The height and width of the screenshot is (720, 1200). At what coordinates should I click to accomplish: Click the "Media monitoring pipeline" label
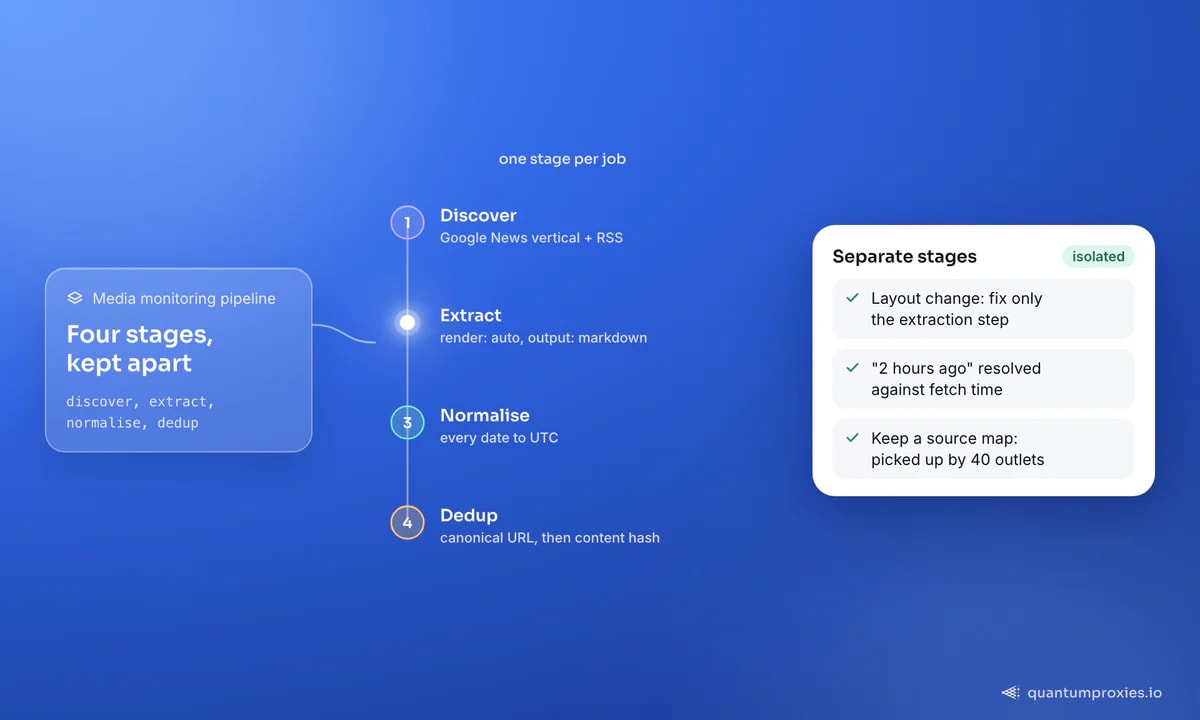[184, 298]
